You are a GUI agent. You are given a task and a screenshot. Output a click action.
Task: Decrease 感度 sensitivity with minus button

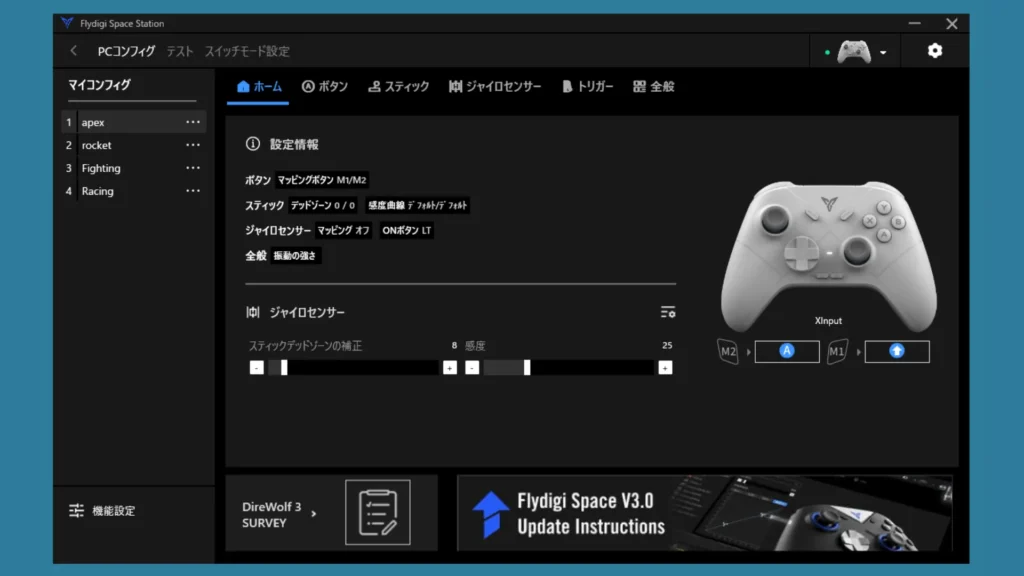[x=472, y=368]
